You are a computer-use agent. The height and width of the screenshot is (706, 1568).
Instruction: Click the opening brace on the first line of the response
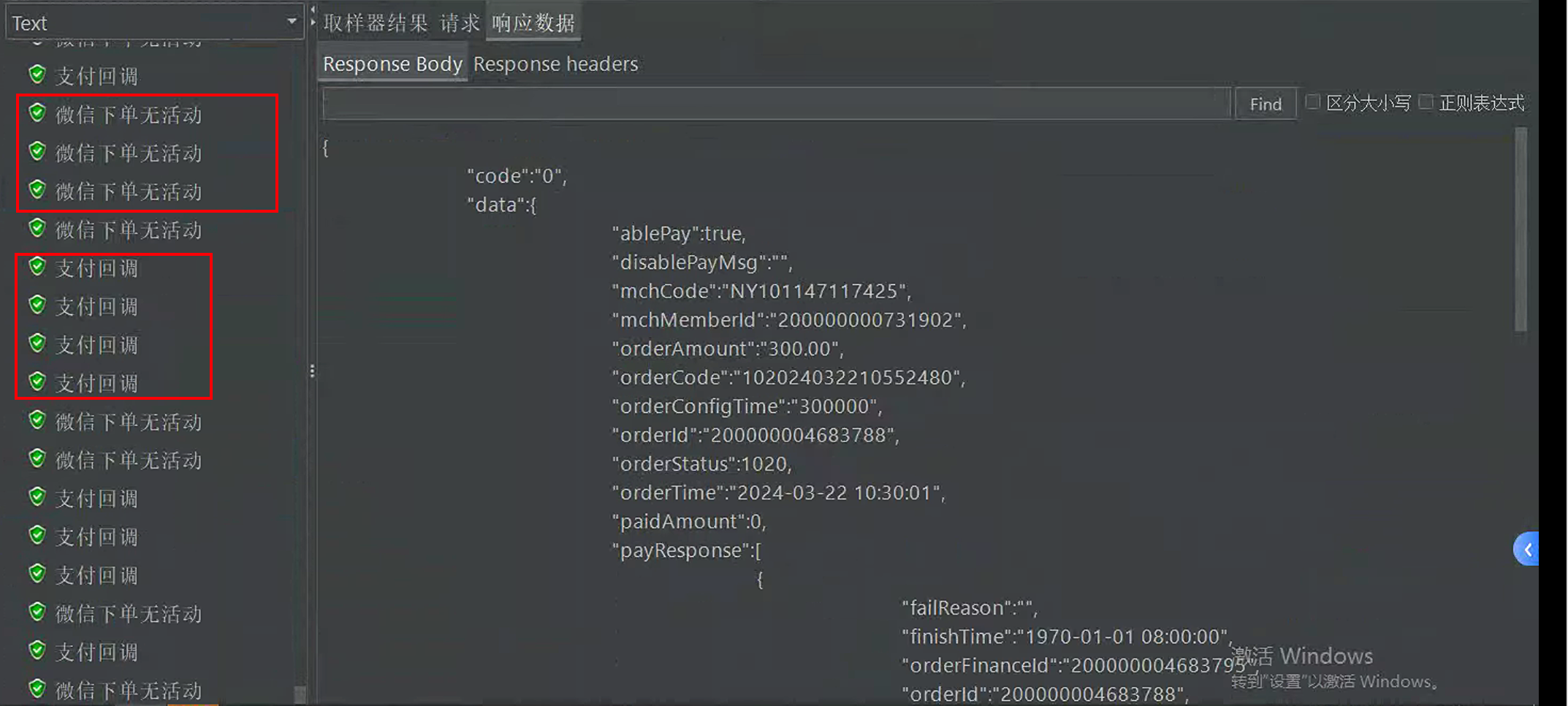click(x=326, y=148)
